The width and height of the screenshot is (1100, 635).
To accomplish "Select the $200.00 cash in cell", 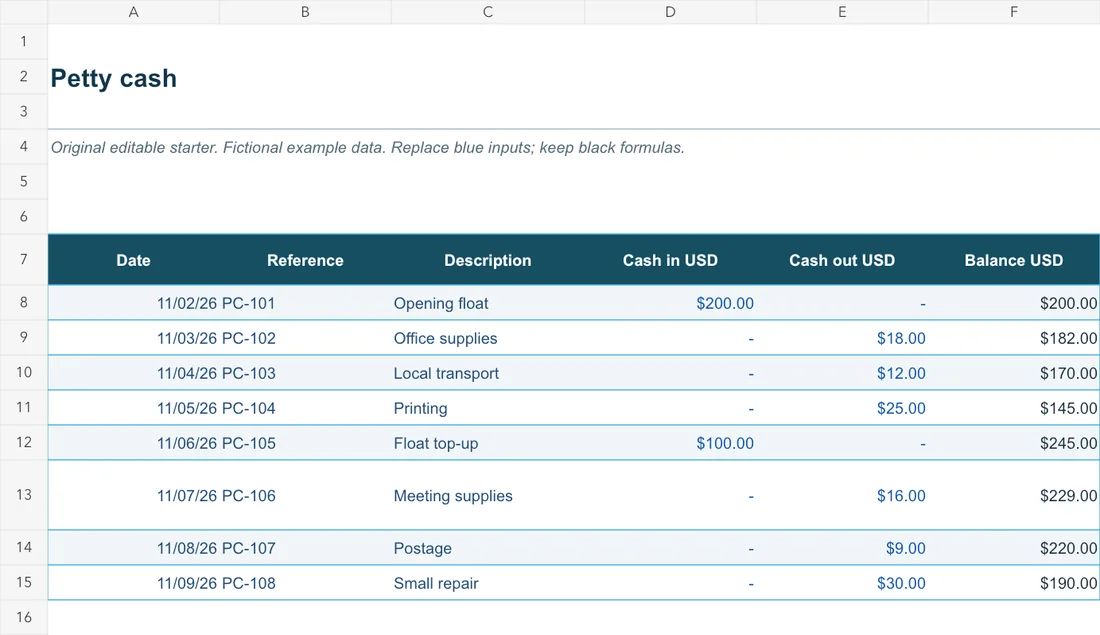I will (x=670, y=303).
